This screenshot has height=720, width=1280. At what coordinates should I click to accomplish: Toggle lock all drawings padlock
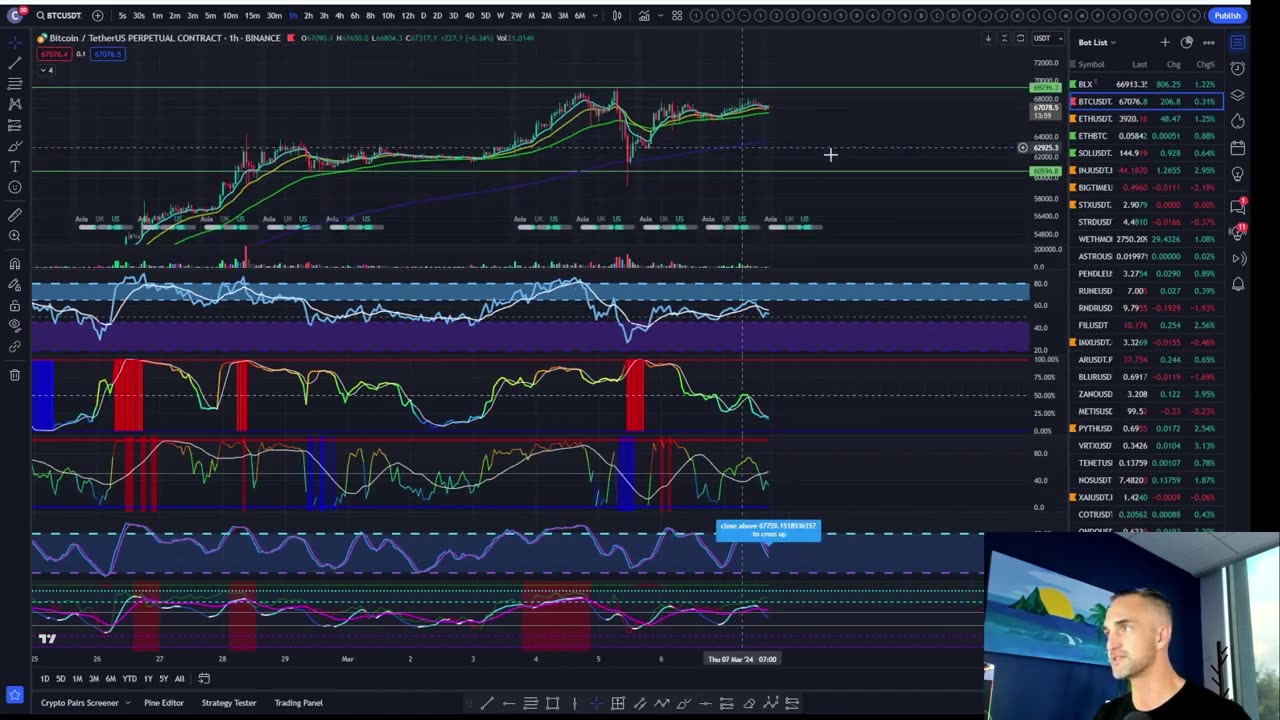15,306
